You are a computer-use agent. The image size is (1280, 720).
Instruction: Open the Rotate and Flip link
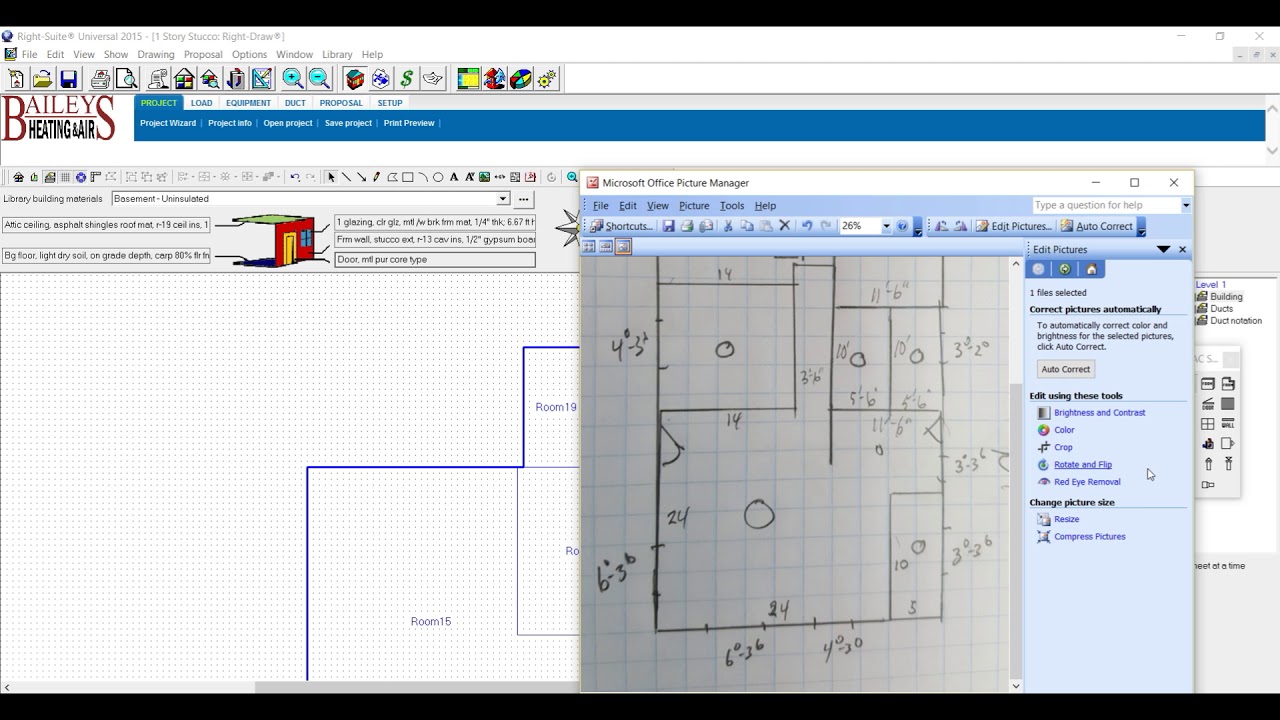[1082, 464]
